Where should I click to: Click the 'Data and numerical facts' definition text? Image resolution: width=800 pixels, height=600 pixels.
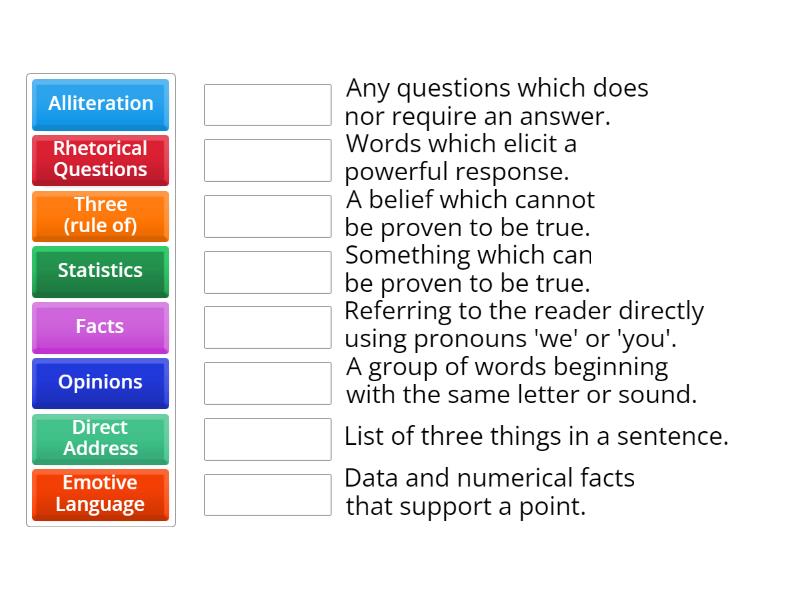pos(490,492)
